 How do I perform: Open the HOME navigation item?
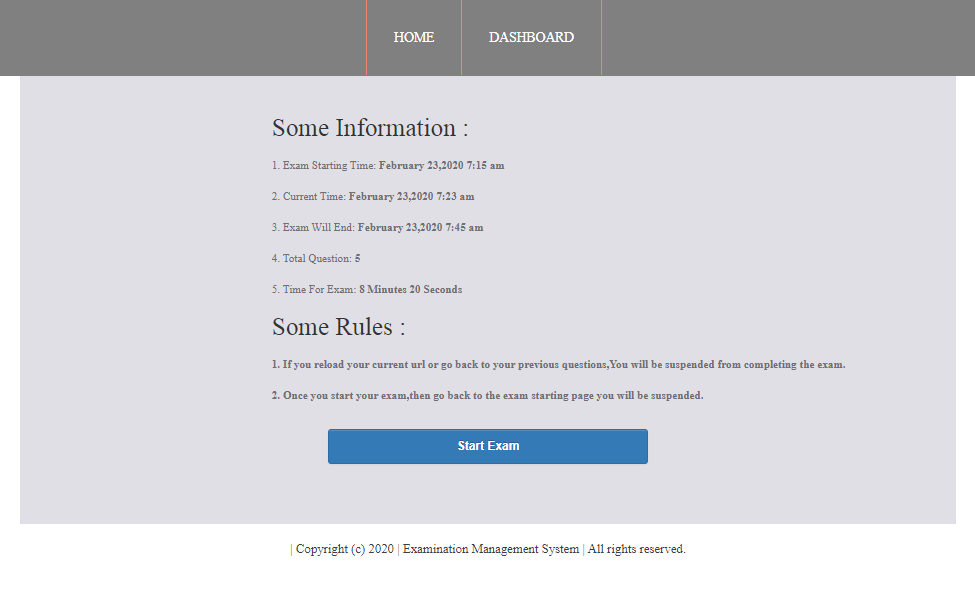(x=413, y=38)
